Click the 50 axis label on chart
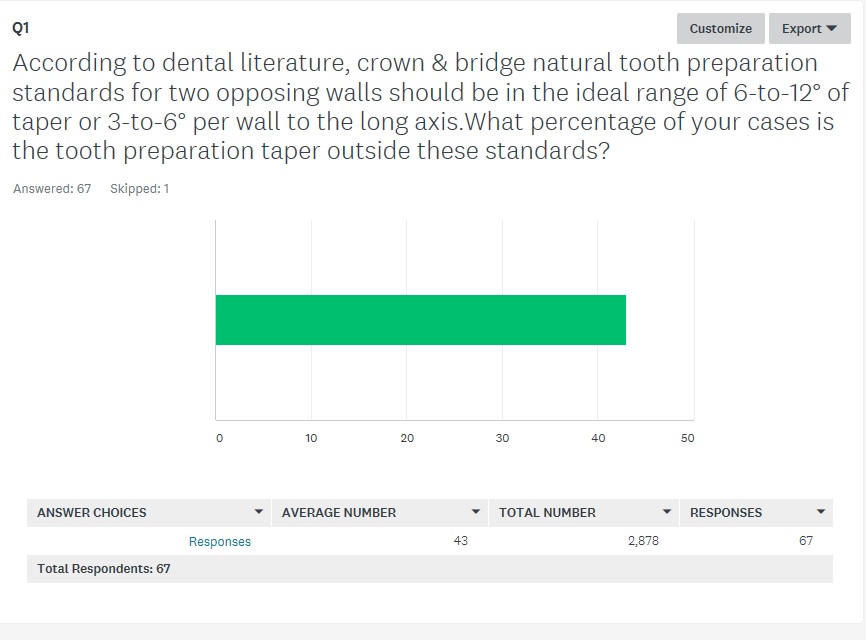The width and height of the screenshot is (866, 640). click(687, 438)
